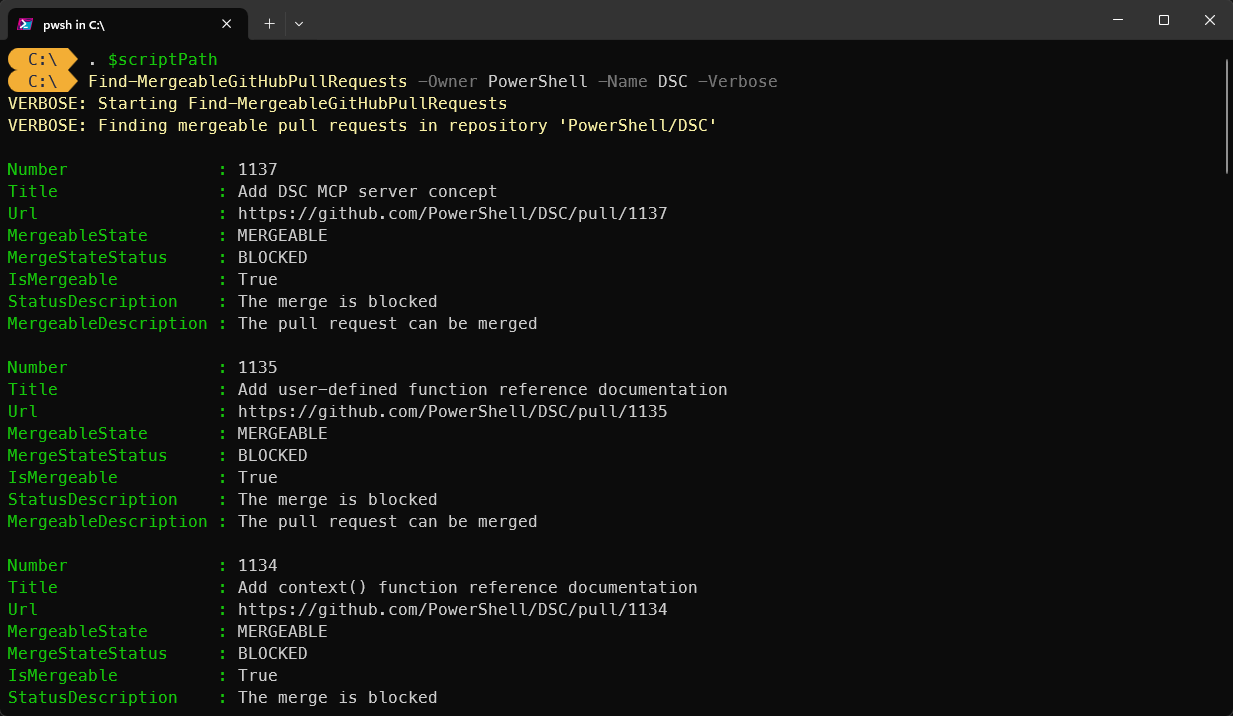This screenshot has width=1233, height=716.
Task: Click the BLOCKED merge state for PR 1135
Action: [272, 455]
